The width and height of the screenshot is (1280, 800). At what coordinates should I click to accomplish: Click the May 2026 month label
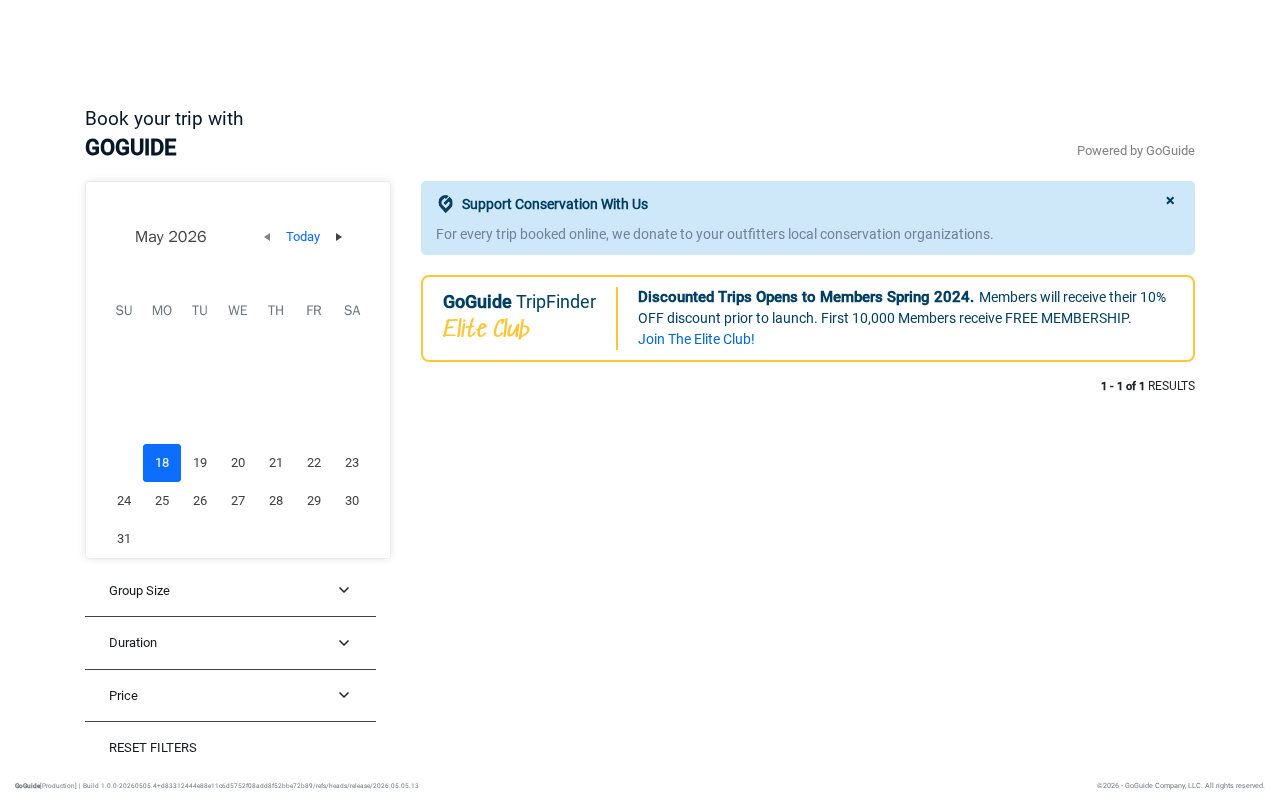click(171, 237)
